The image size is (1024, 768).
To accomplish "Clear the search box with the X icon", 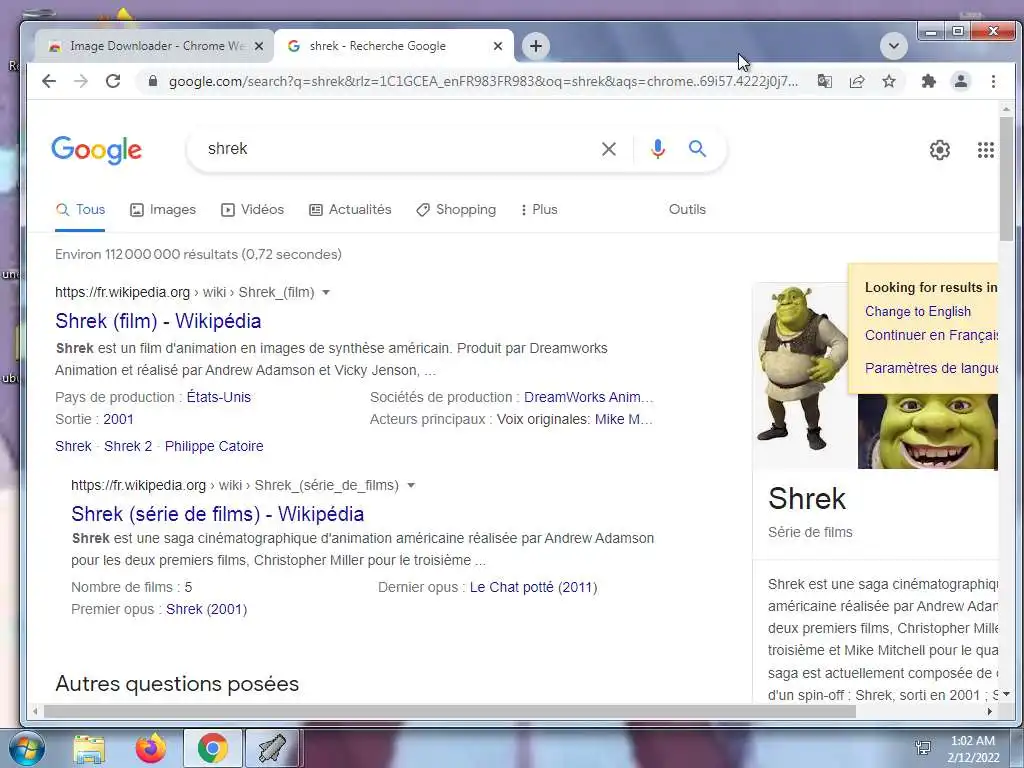I will coord(609,149).
